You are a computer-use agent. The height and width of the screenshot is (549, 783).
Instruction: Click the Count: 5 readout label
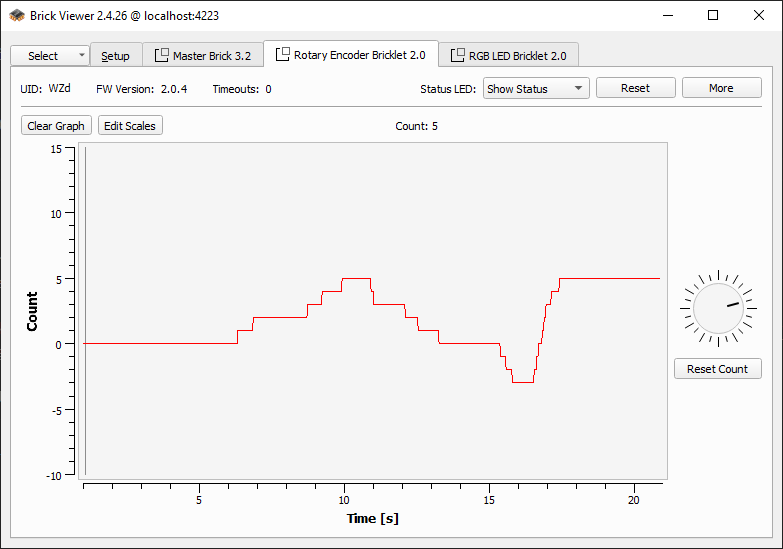pyautogui.click(x=417, y=126)
